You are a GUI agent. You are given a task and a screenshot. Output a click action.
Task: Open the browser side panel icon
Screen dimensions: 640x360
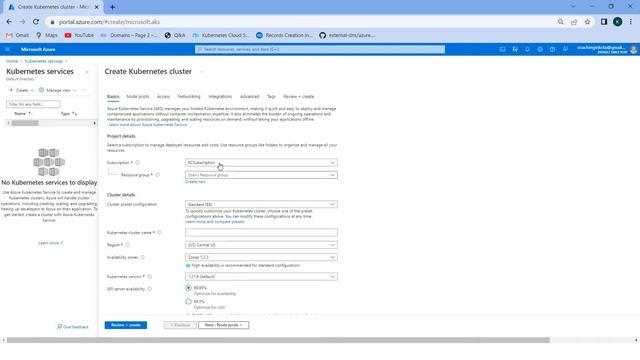pos(604,22)
